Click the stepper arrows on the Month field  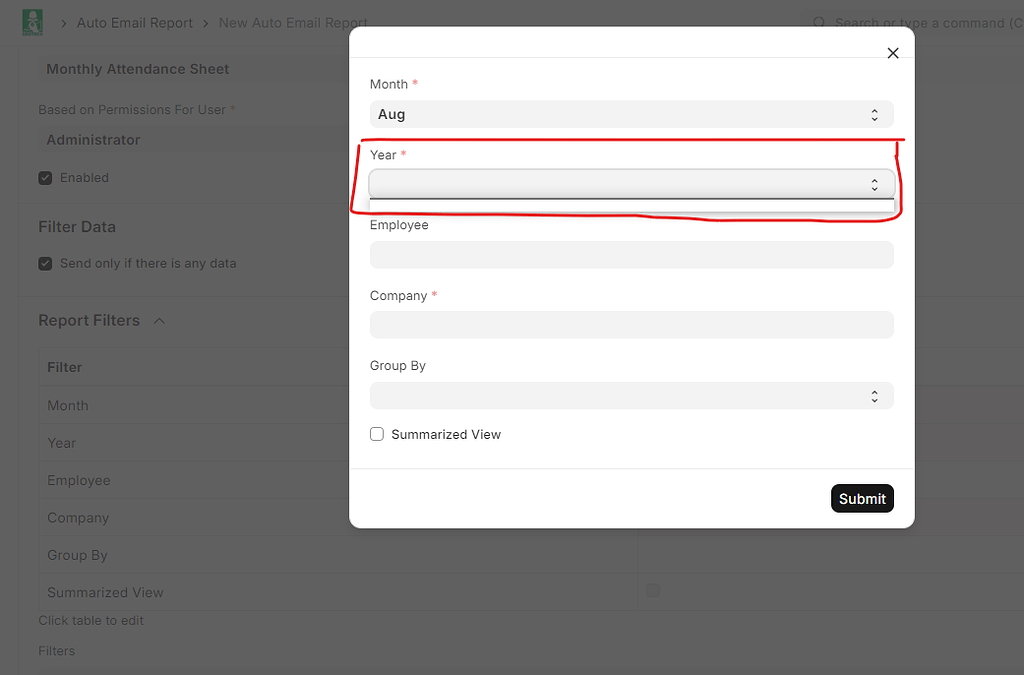874,114
